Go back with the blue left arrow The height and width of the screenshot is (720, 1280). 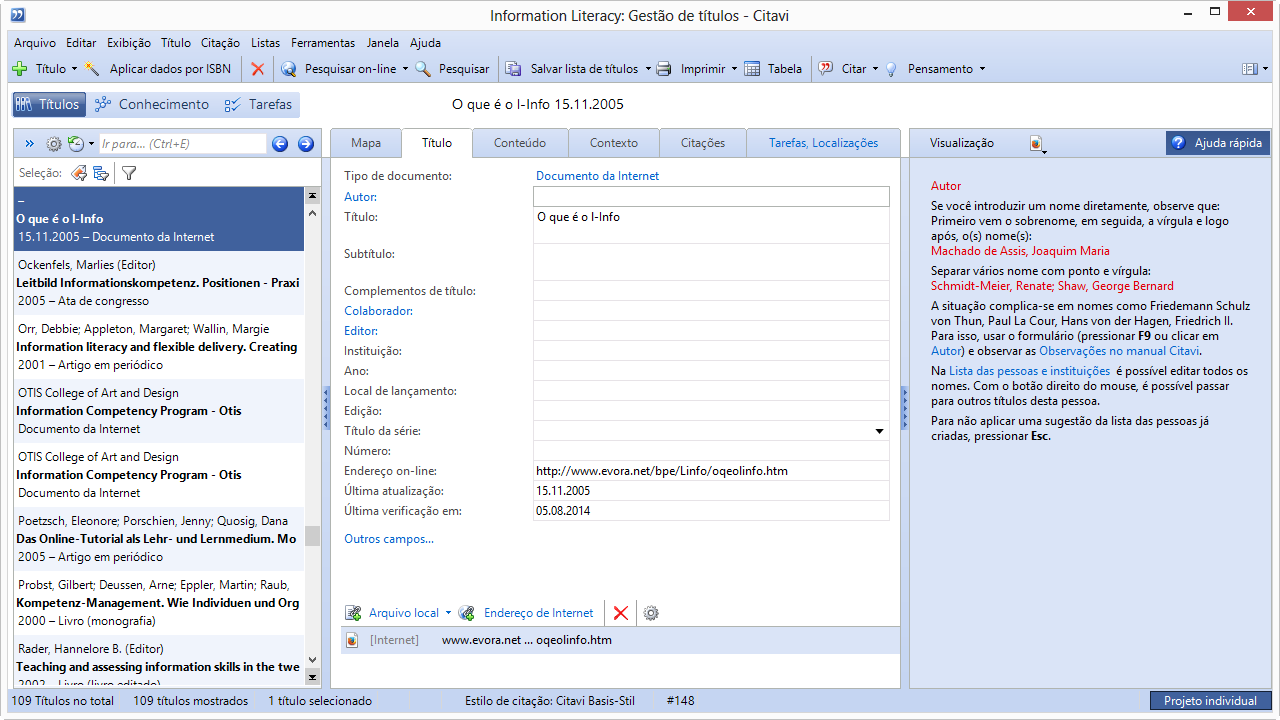(x=280, y=144)
